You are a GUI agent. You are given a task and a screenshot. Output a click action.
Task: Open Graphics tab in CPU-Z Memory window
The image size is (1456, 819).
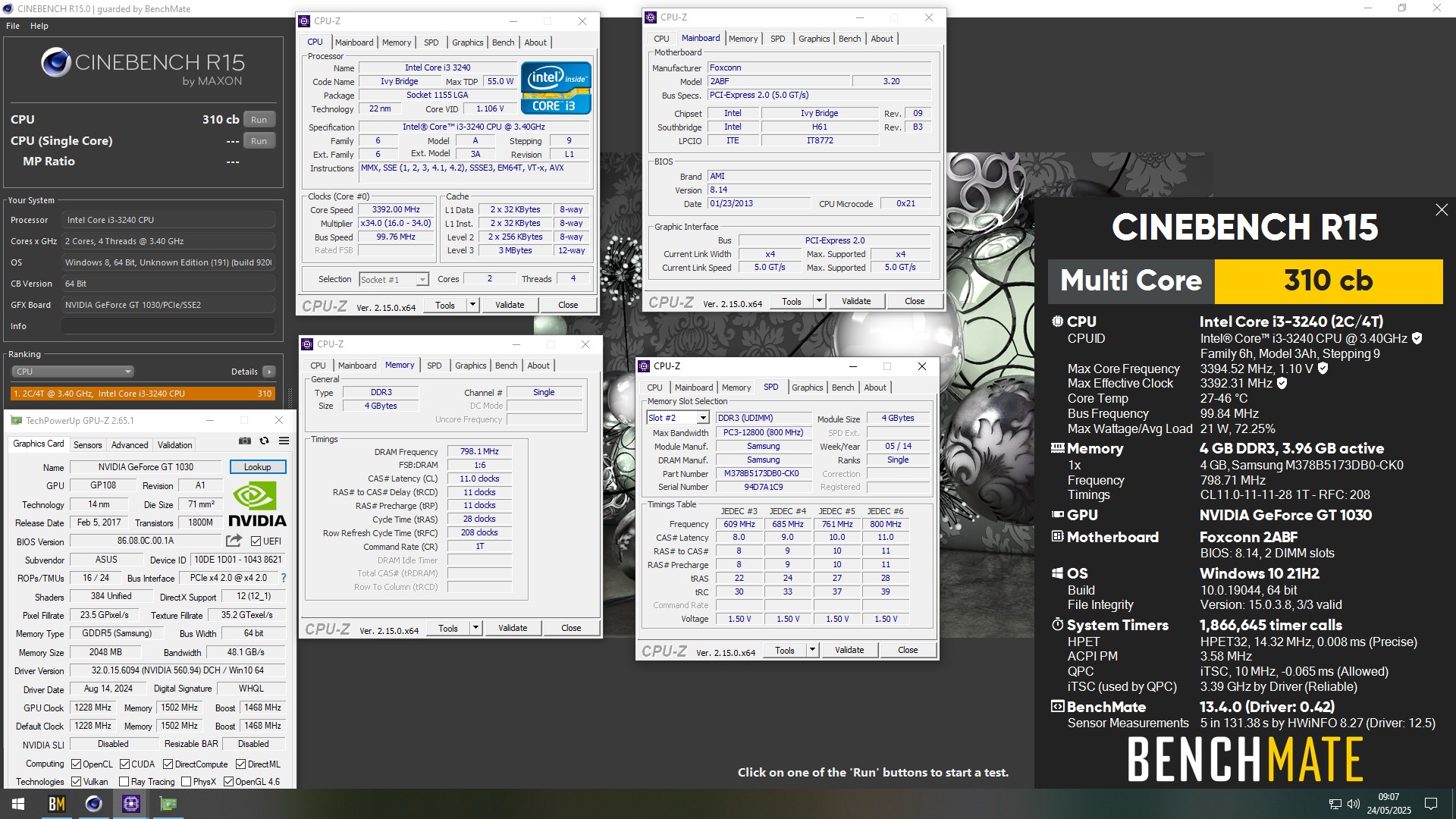click(x=470, y=366)
